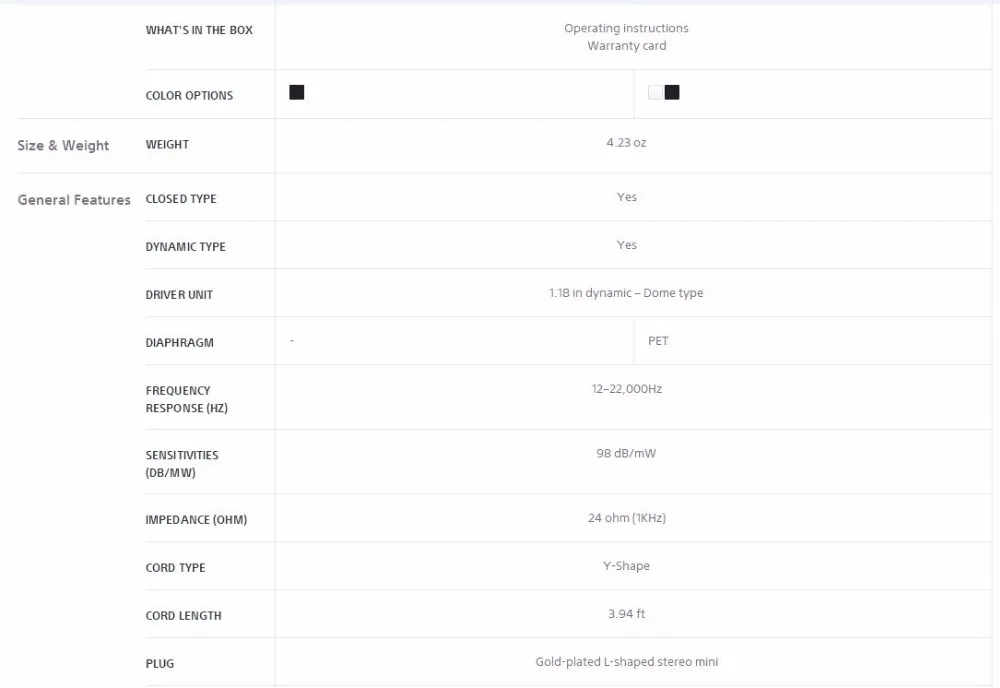This screenshot has height=688, width=1000.
Task: Click the Gold-plated L-shaped stereo mini text
Action: pyautogui.click(x=627, y=662)
